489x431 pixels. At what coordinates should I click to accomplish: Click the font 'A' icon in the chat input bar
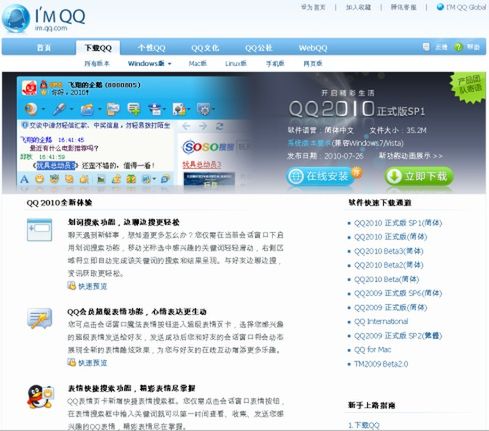[24, 179]
